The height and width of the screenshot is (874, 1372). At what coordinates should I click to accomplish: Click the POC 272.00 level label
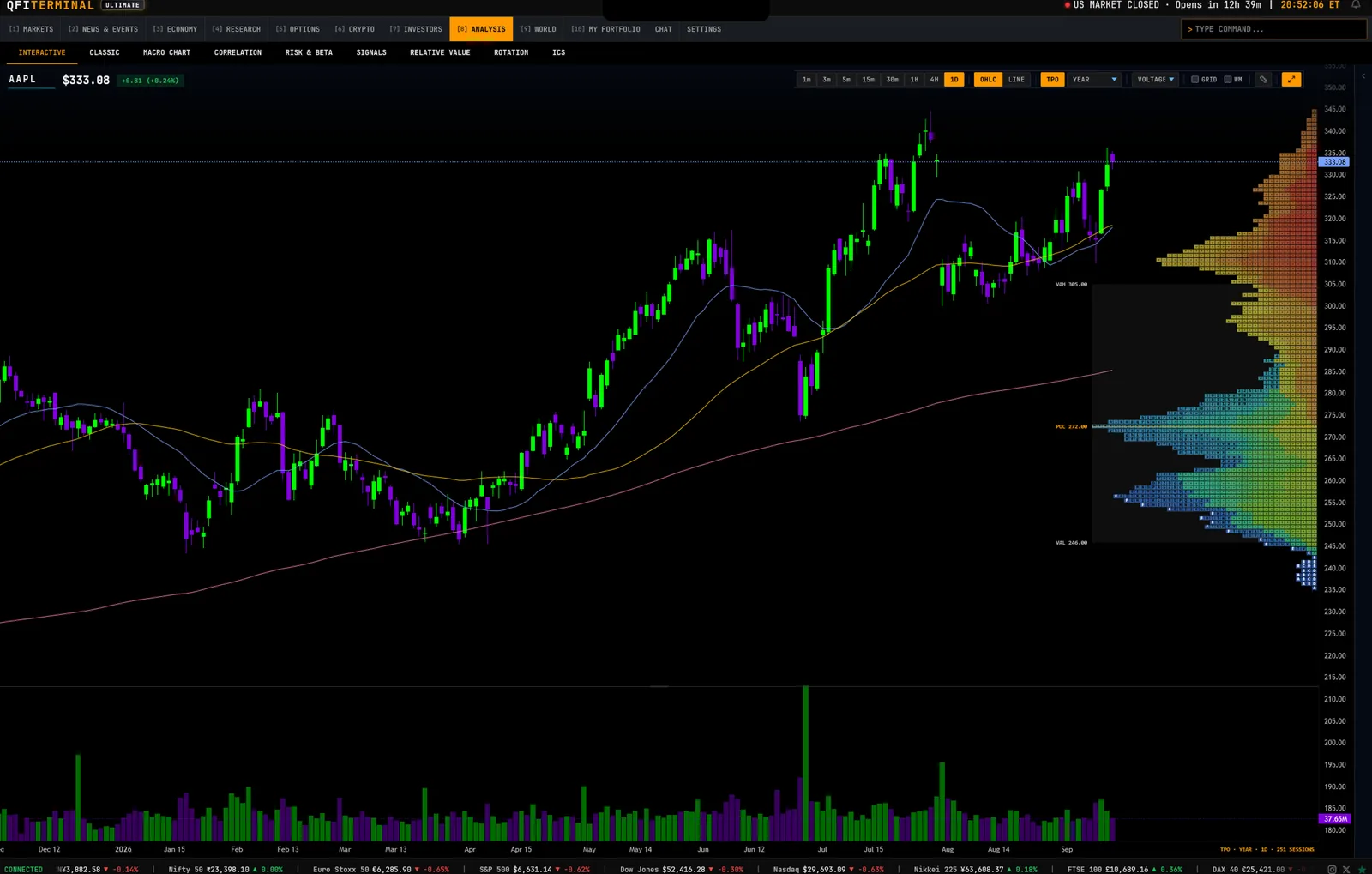coord(1071,426)
